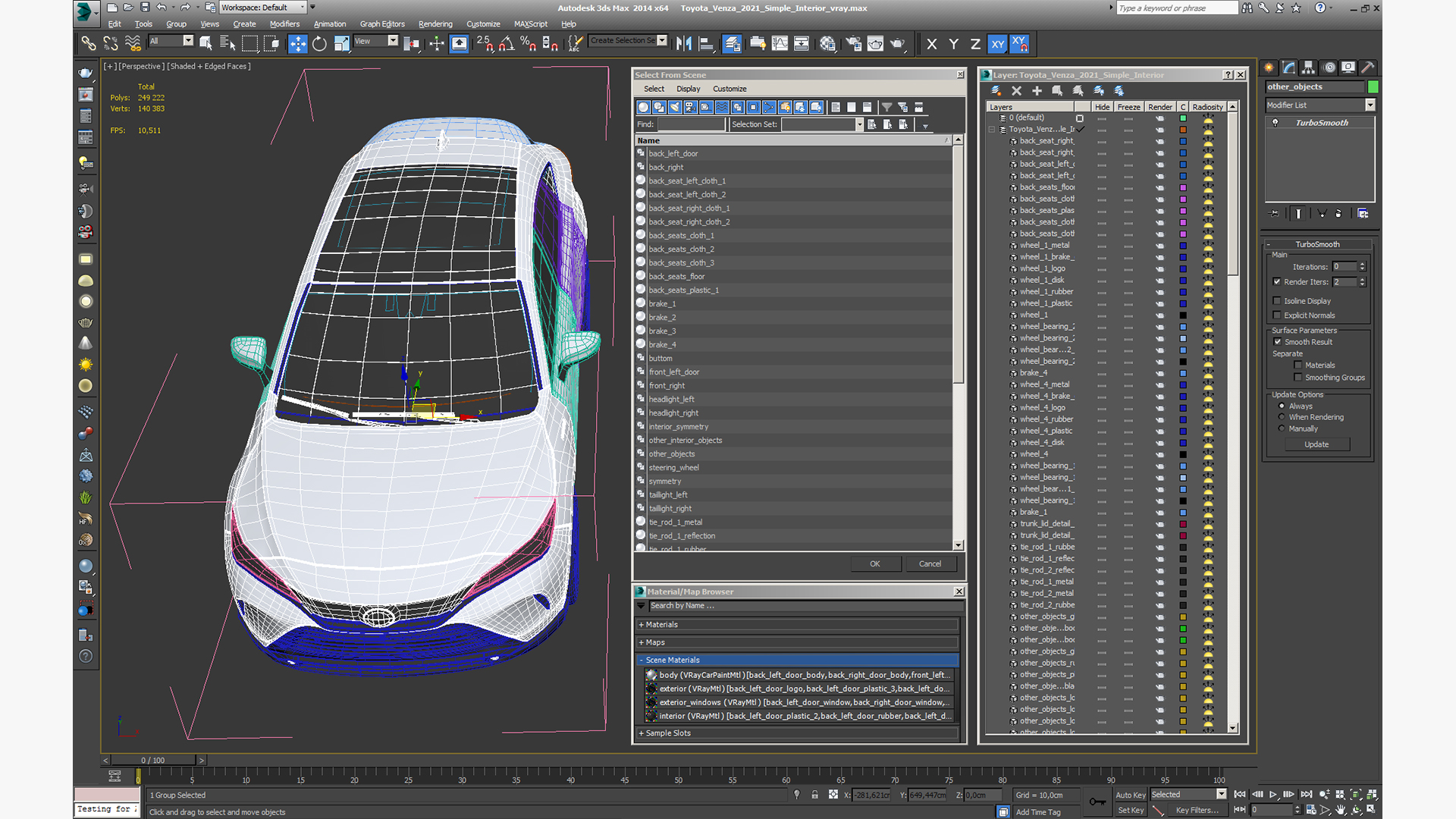Open Hierarchy command panel tab
Image resolution: width=1456 pixels, height=819 pixels.
point(1308,67)
